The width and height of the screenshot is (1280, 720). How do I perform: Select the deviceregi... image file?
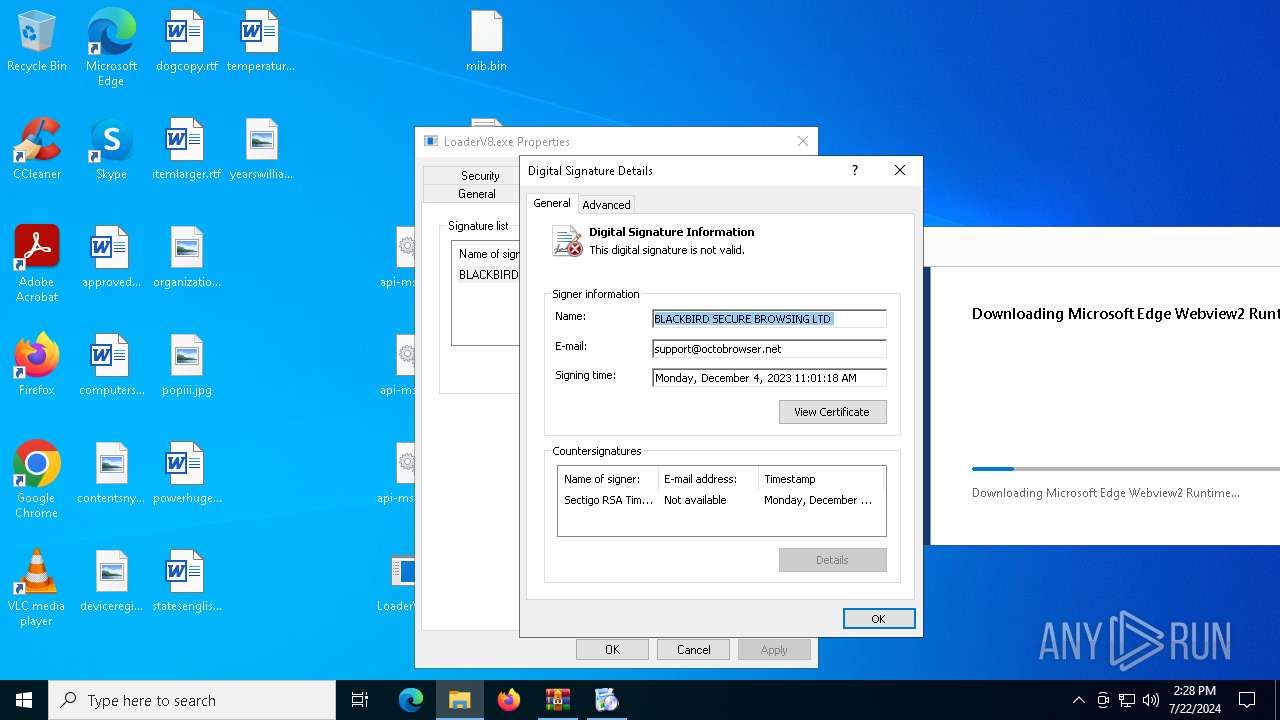coord(111,581)
